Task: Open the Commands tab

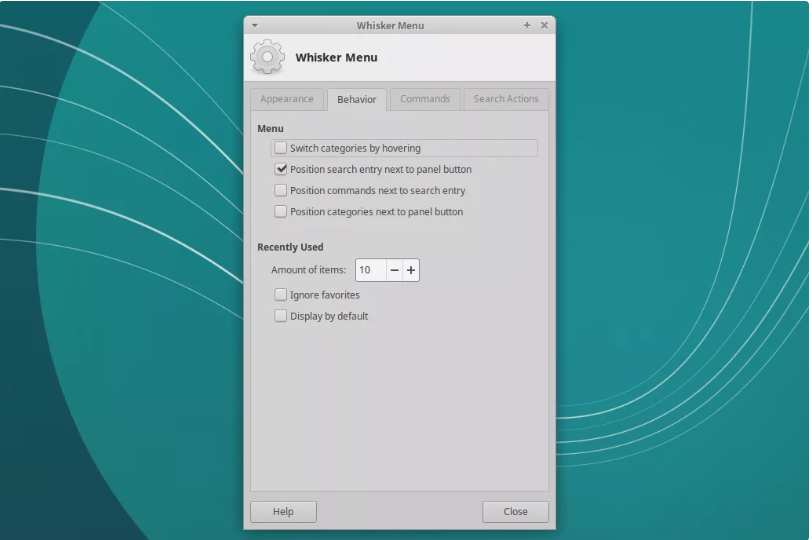Action: pyautogui.click(x=425, y=99)
